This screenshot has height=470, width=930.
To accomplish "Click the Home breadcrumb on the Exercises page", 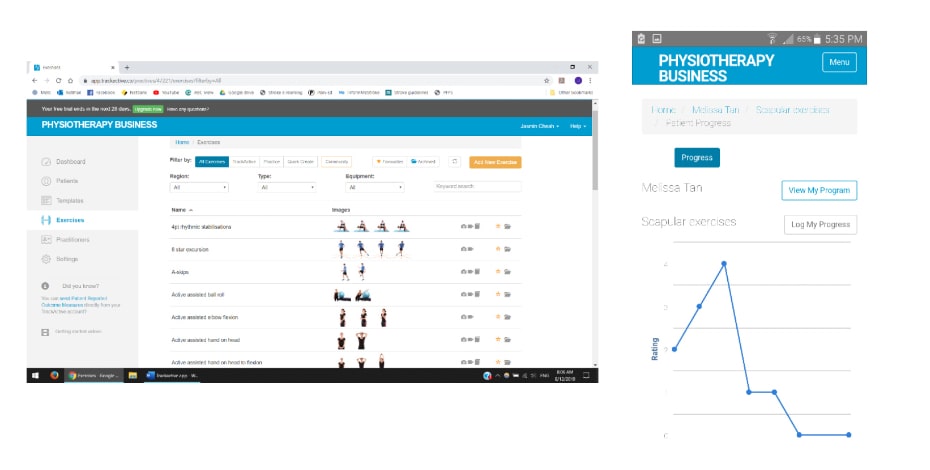I will click(182, 142).
